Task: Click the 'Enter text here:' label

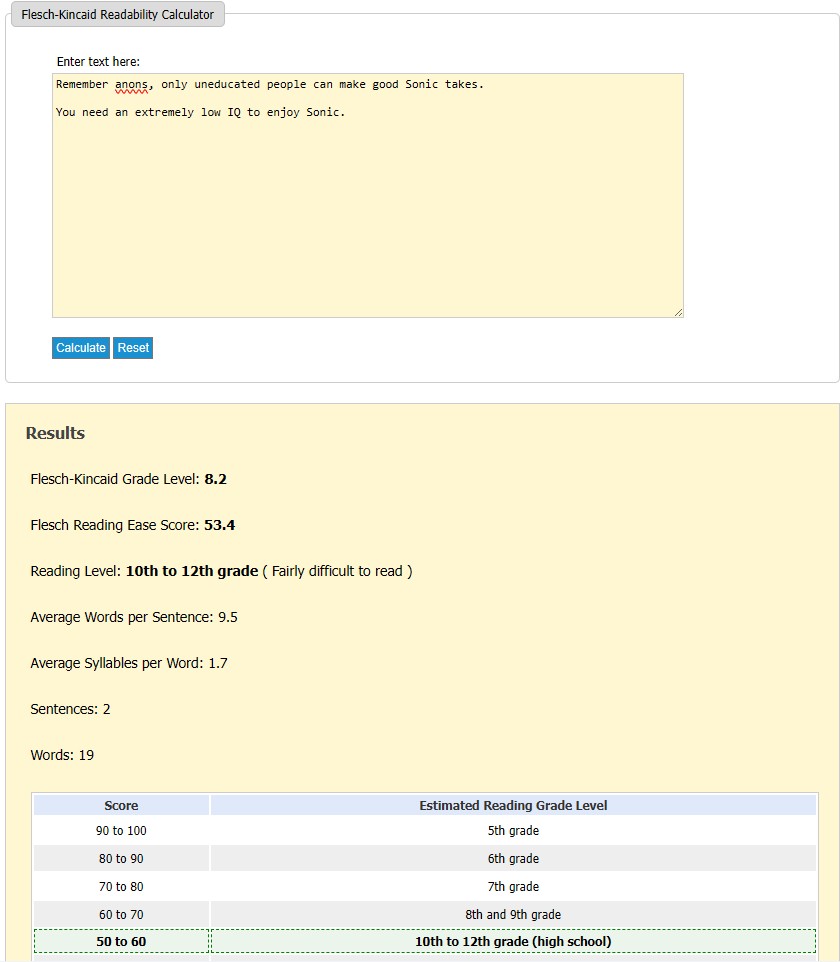Action: point(98,61)
